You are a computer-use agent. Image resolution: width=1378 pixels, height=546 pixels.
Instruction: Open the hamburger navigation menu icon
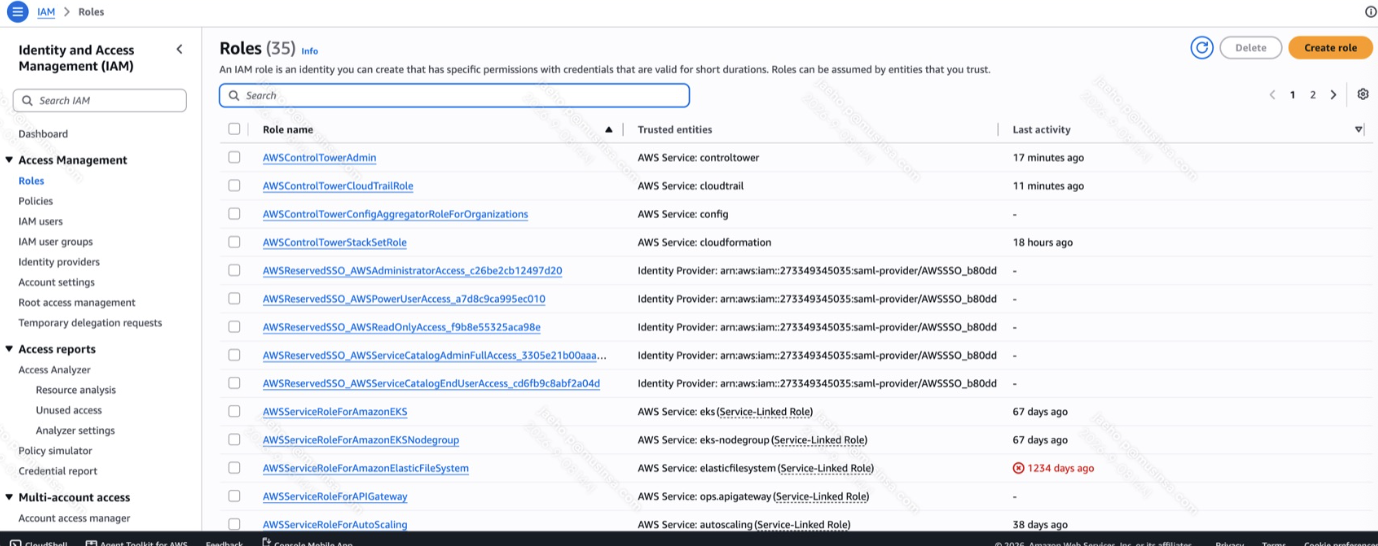pos(17,12)
